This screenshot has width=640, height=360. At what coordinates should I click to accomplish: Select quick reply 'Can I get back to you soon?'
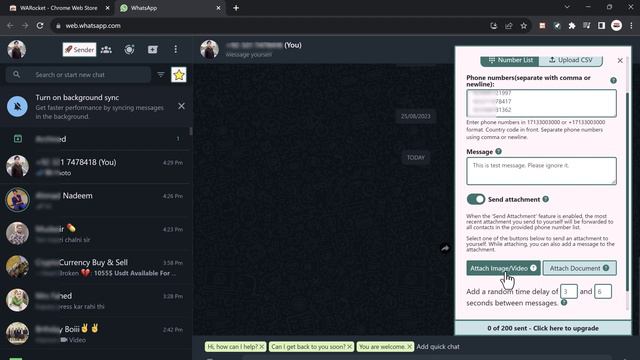308,347
